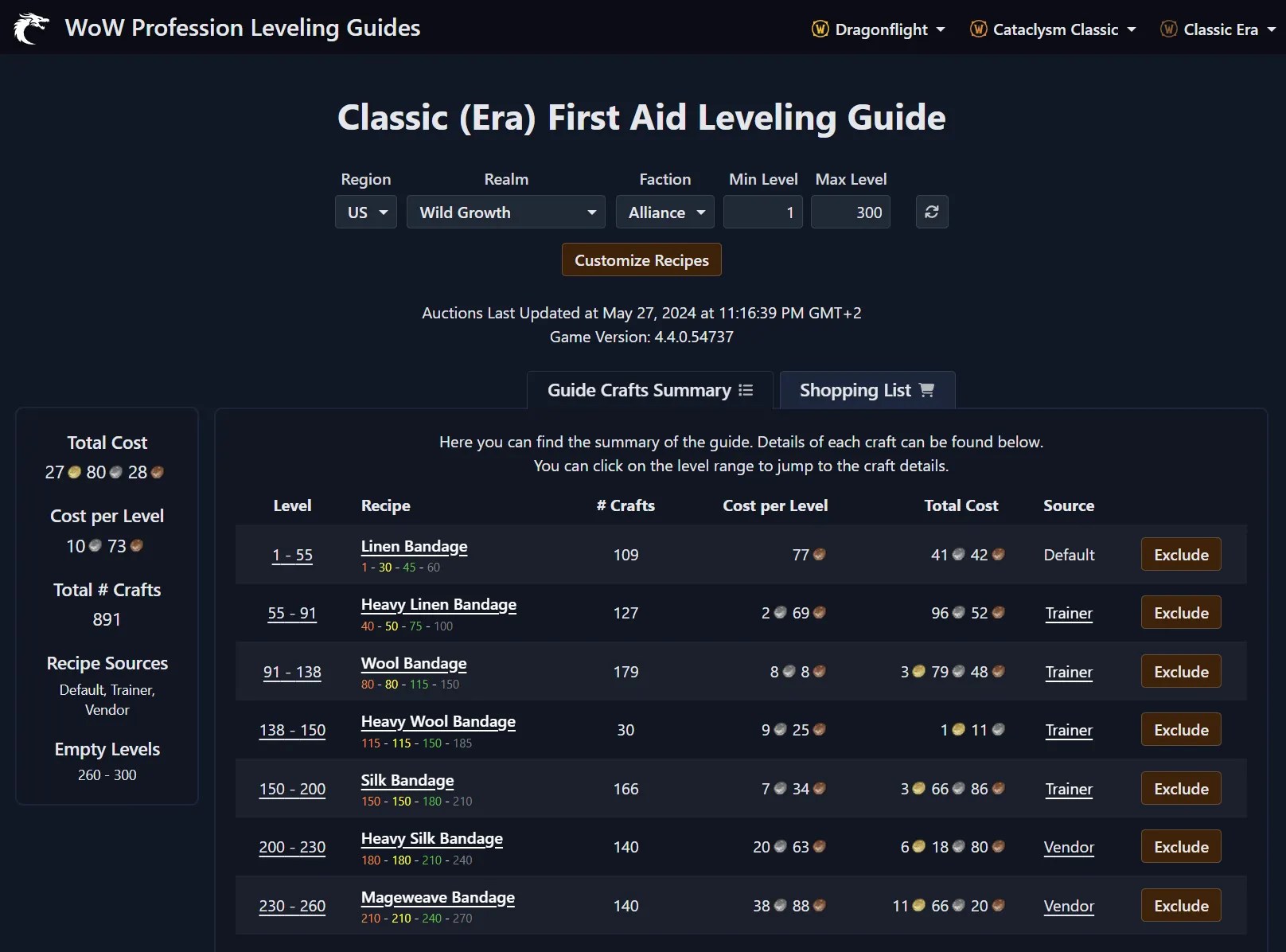The width and height of the screenshot is (1286, 952).
Task: Click the WoW icon beside Dragonflight
Action: point(819,29)
